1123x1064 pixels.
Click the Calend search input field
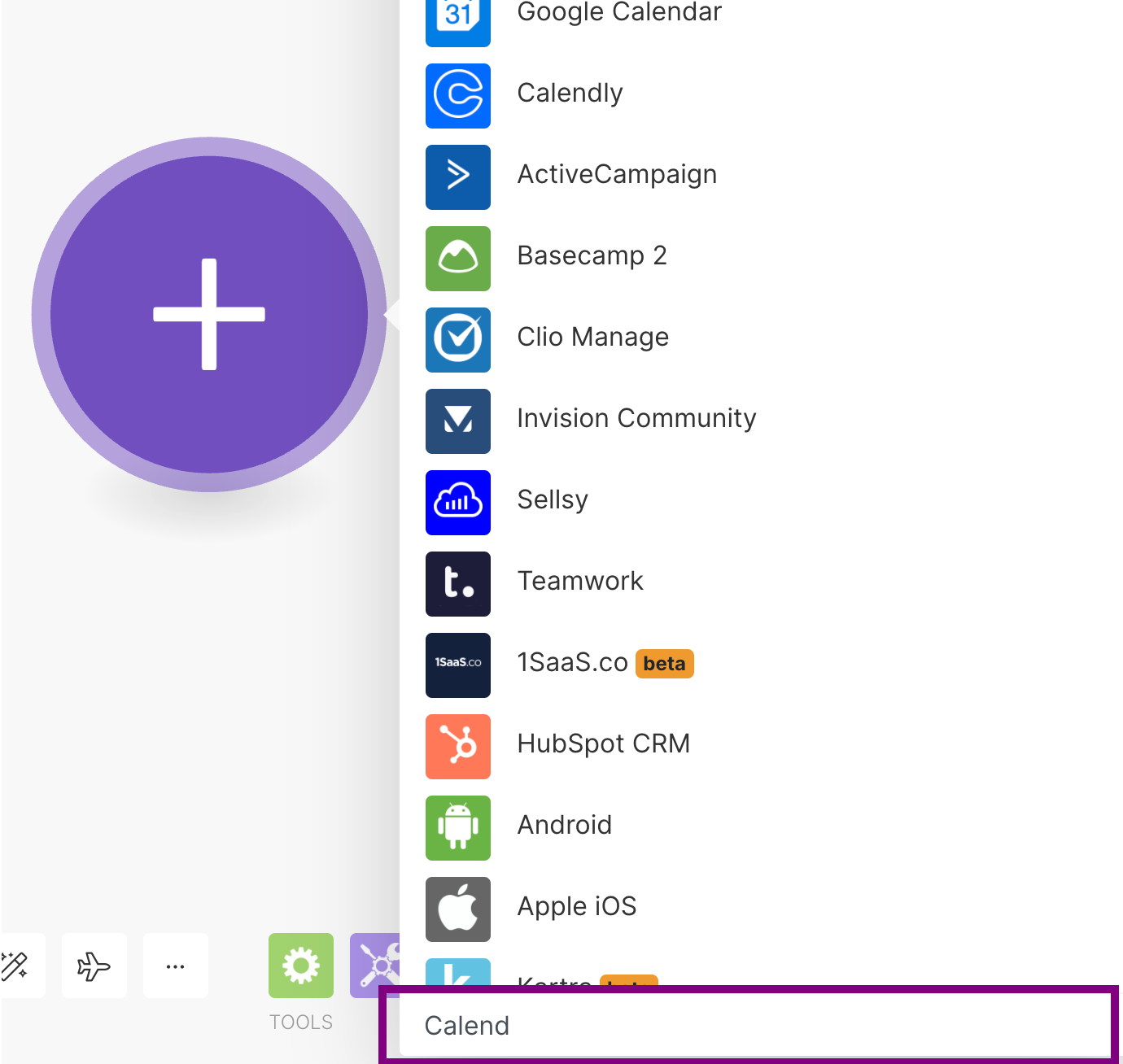pyautogui.click(x=754, y=1025)
